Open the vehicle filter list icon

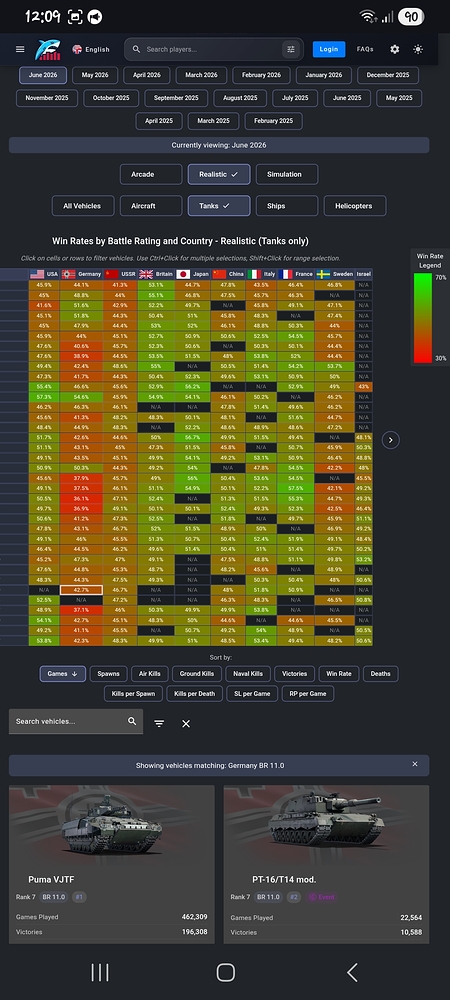tap(159, 724)
